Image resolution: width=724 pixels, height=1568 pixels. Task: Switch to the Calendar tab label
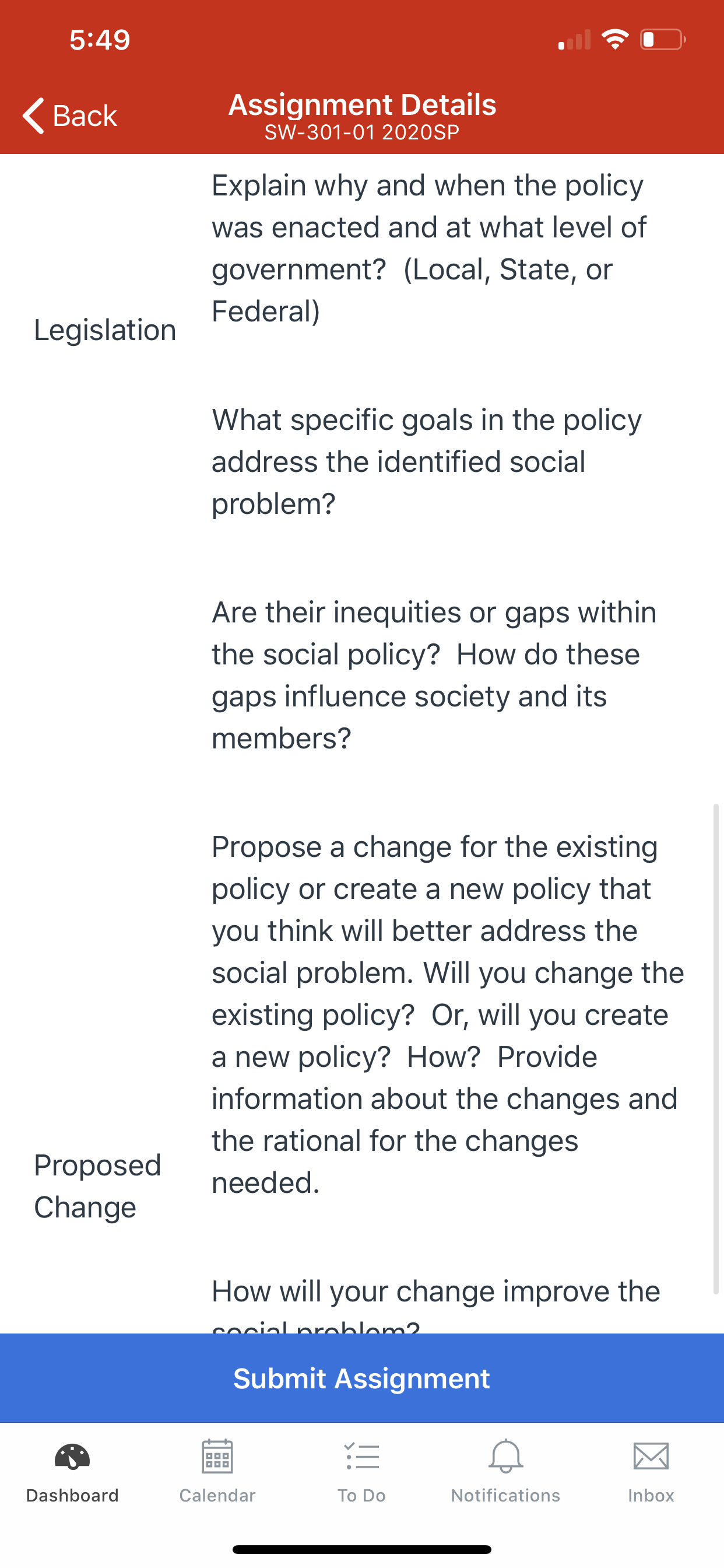point(217,1496)
